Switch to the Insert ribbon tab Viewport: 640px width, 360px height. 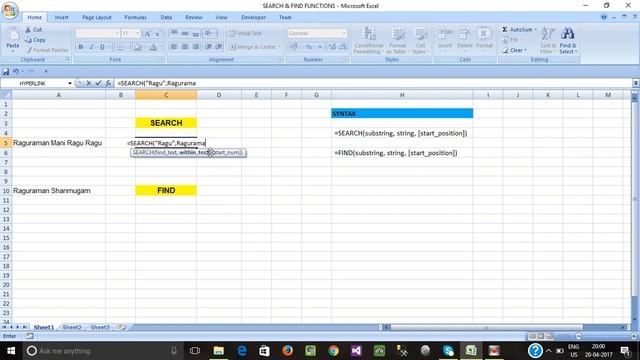click(61, 18)
